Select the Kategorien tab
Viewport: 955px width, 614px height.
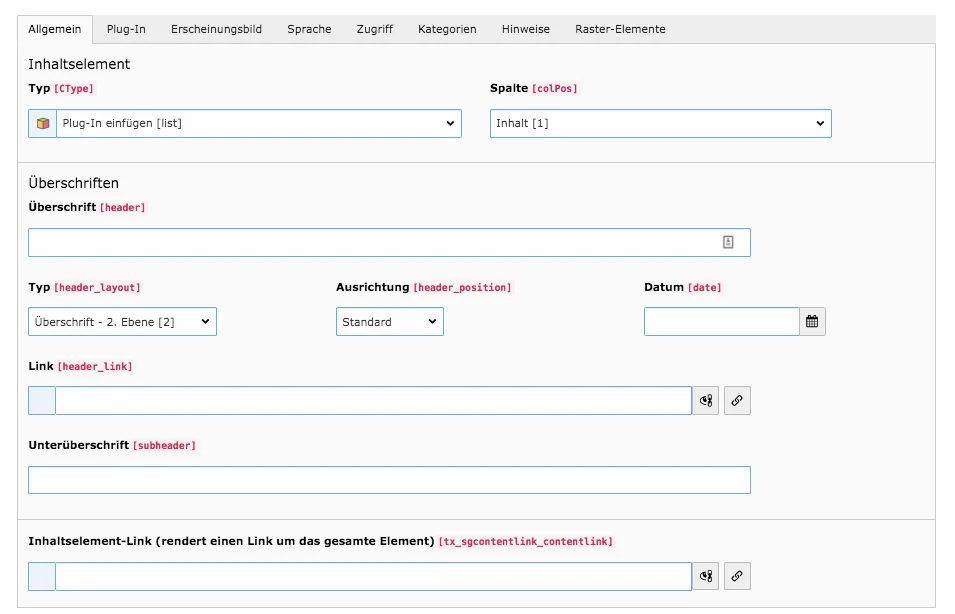447,29
